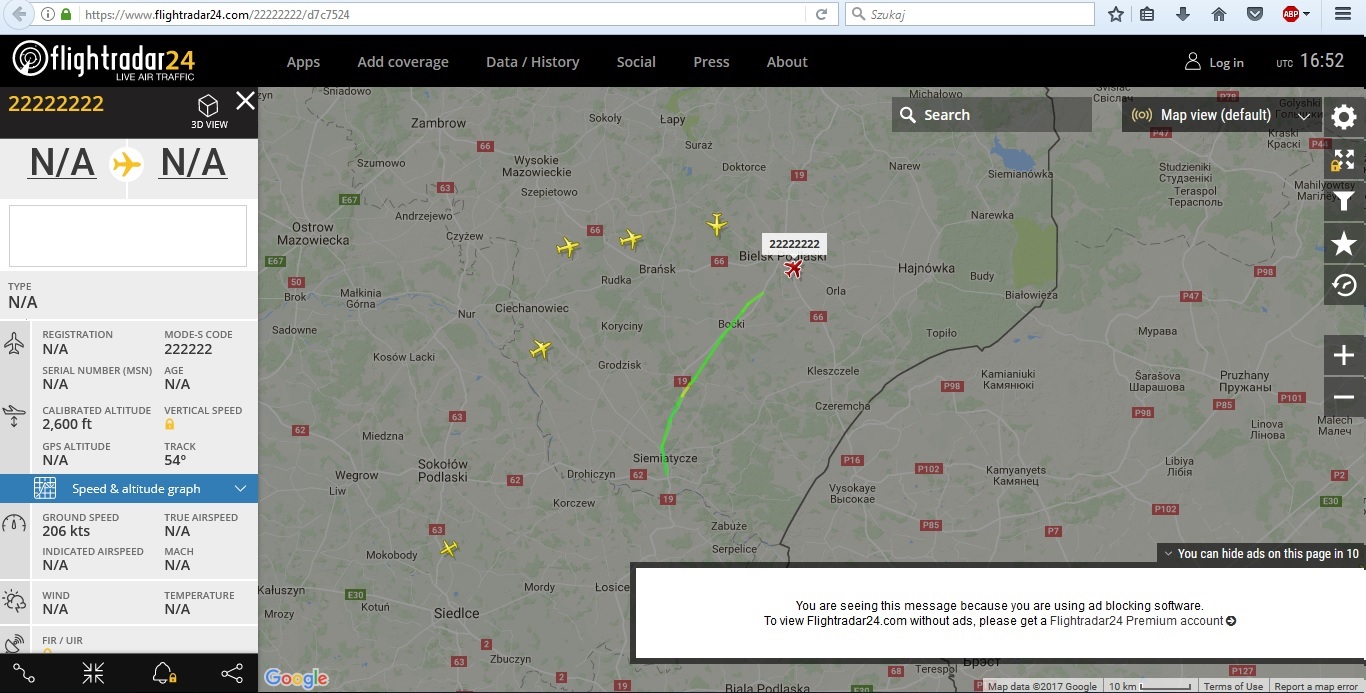This screenshot has width=1366, height=693.
Task: Open the Press menu
Action: [711, 62]
